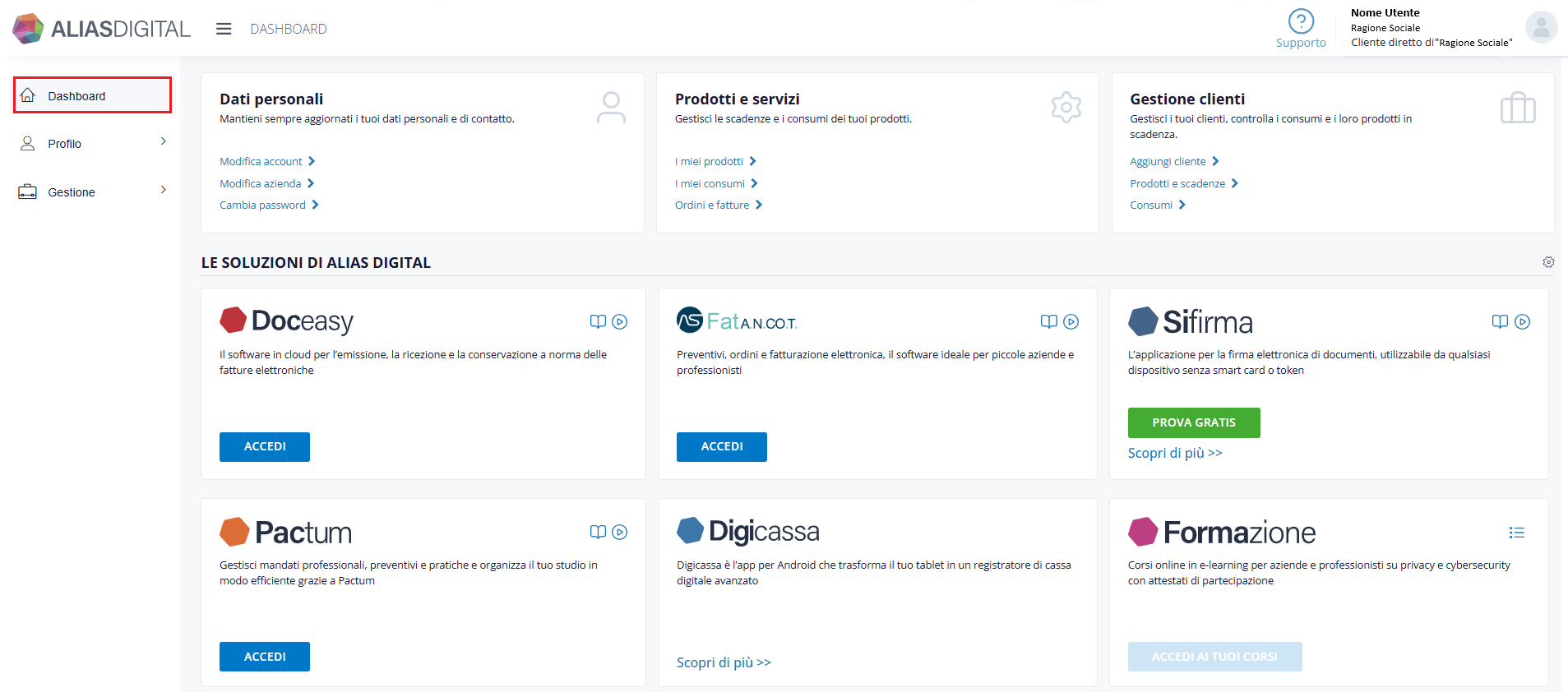Click LE SOLUZIONI DI ALIAS DIGITAL heading

click(316, 262)
